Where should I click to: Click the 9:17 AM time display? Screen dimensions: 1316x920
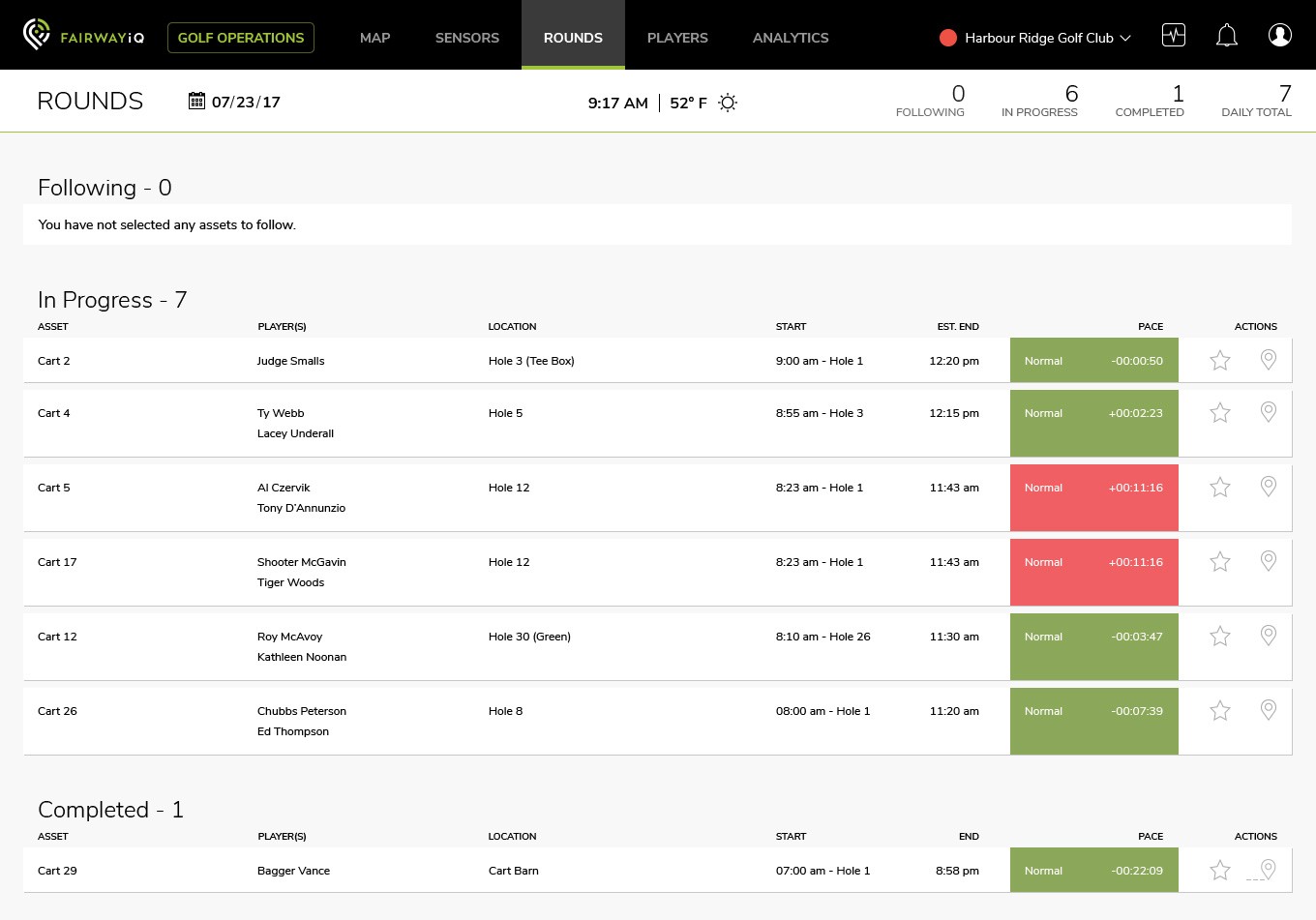coord(617,103)
